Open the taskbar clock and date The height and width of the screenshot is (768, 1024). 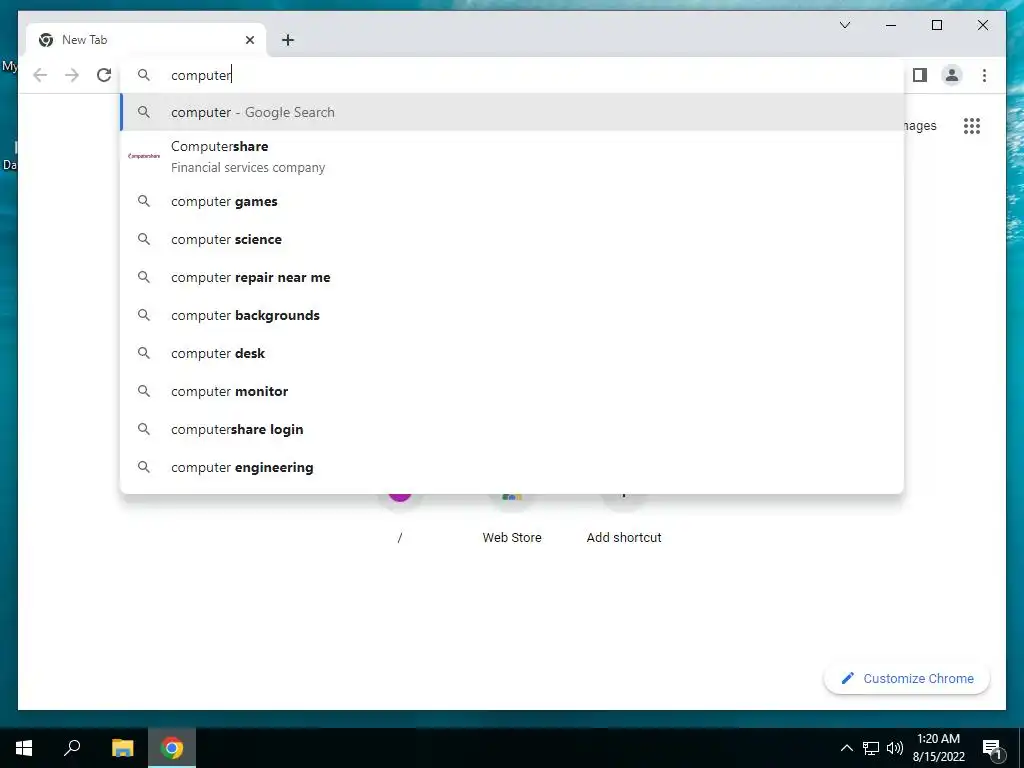(x=938, y=748)
